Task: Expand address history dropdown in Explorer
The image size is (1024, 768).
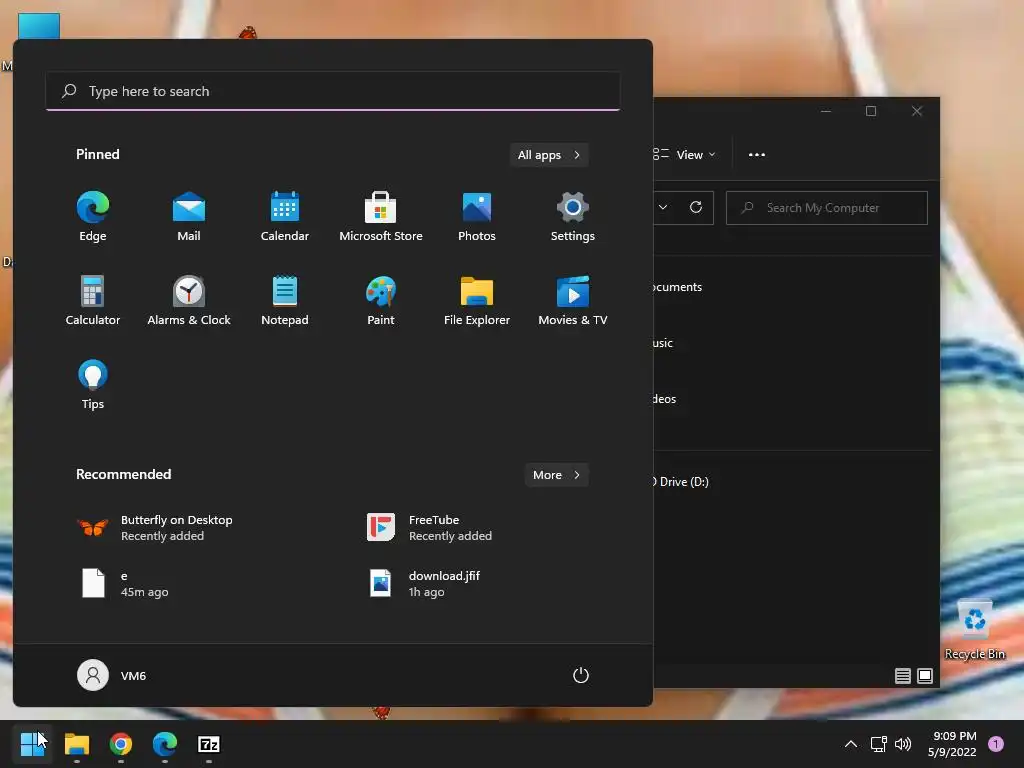Action: pyautogui.click(x=663, y=207)
